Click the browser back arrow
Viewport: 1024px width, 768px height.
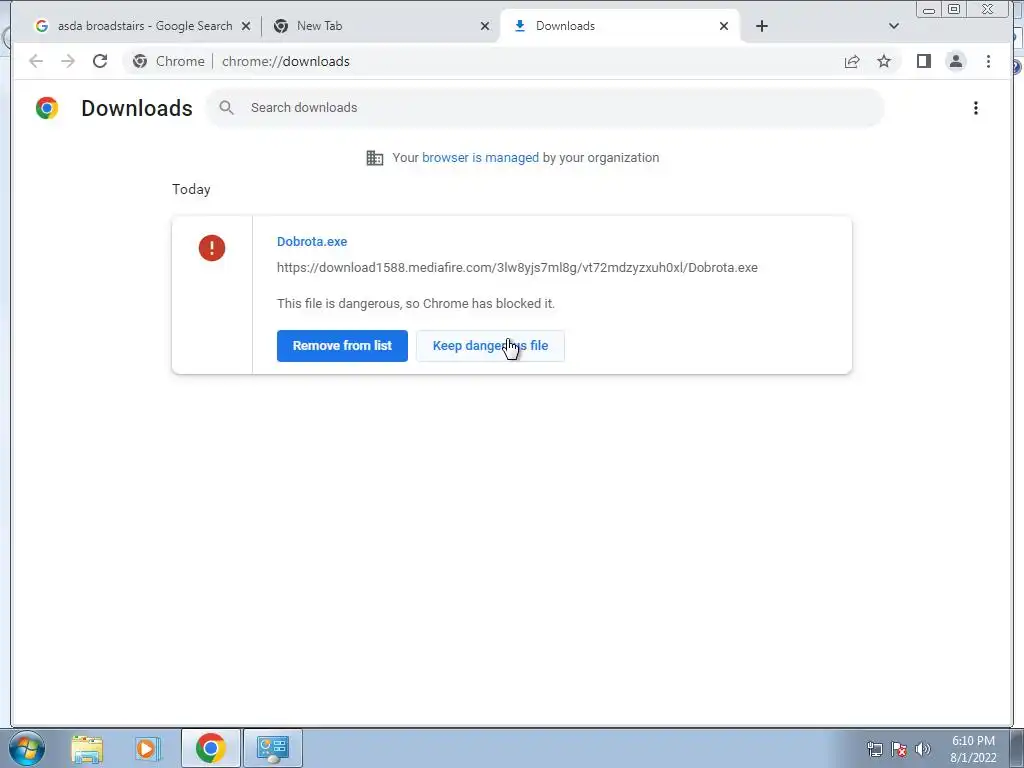pyautogui.click(x=36, y=61)
